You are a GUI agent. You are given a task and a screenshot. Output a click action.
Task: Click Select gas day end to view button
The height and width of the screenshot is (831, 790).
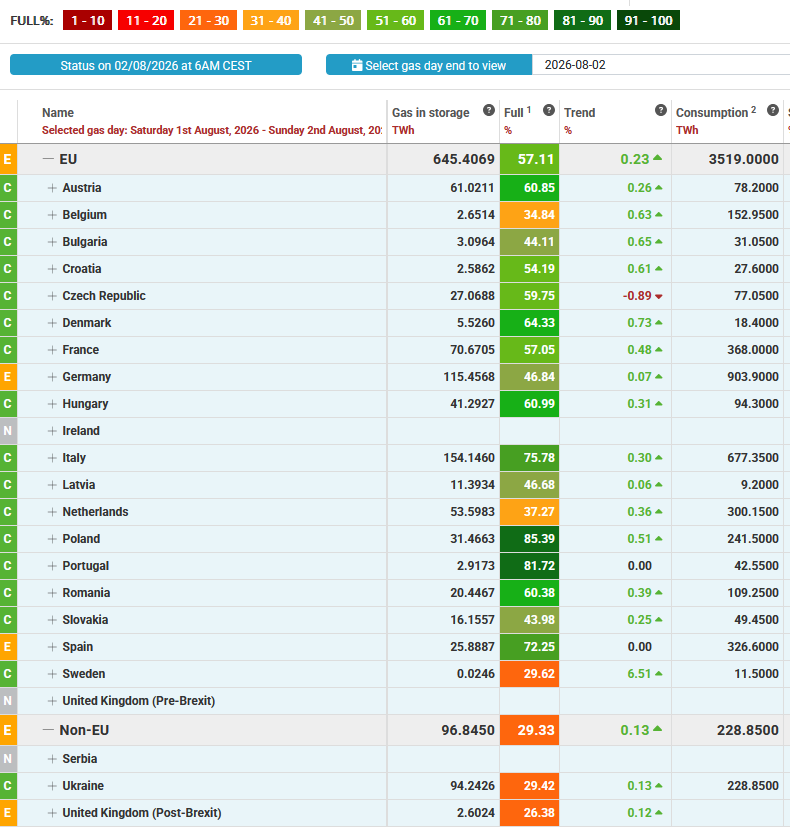pyautogui.click(x=429, y=65)
